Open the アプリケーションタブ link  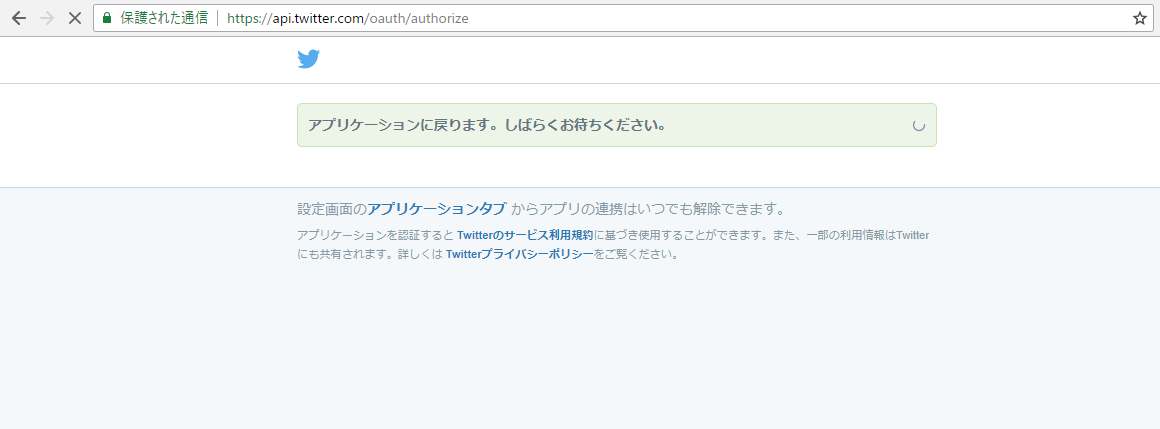pyautogui.click(x=436, y=209)
